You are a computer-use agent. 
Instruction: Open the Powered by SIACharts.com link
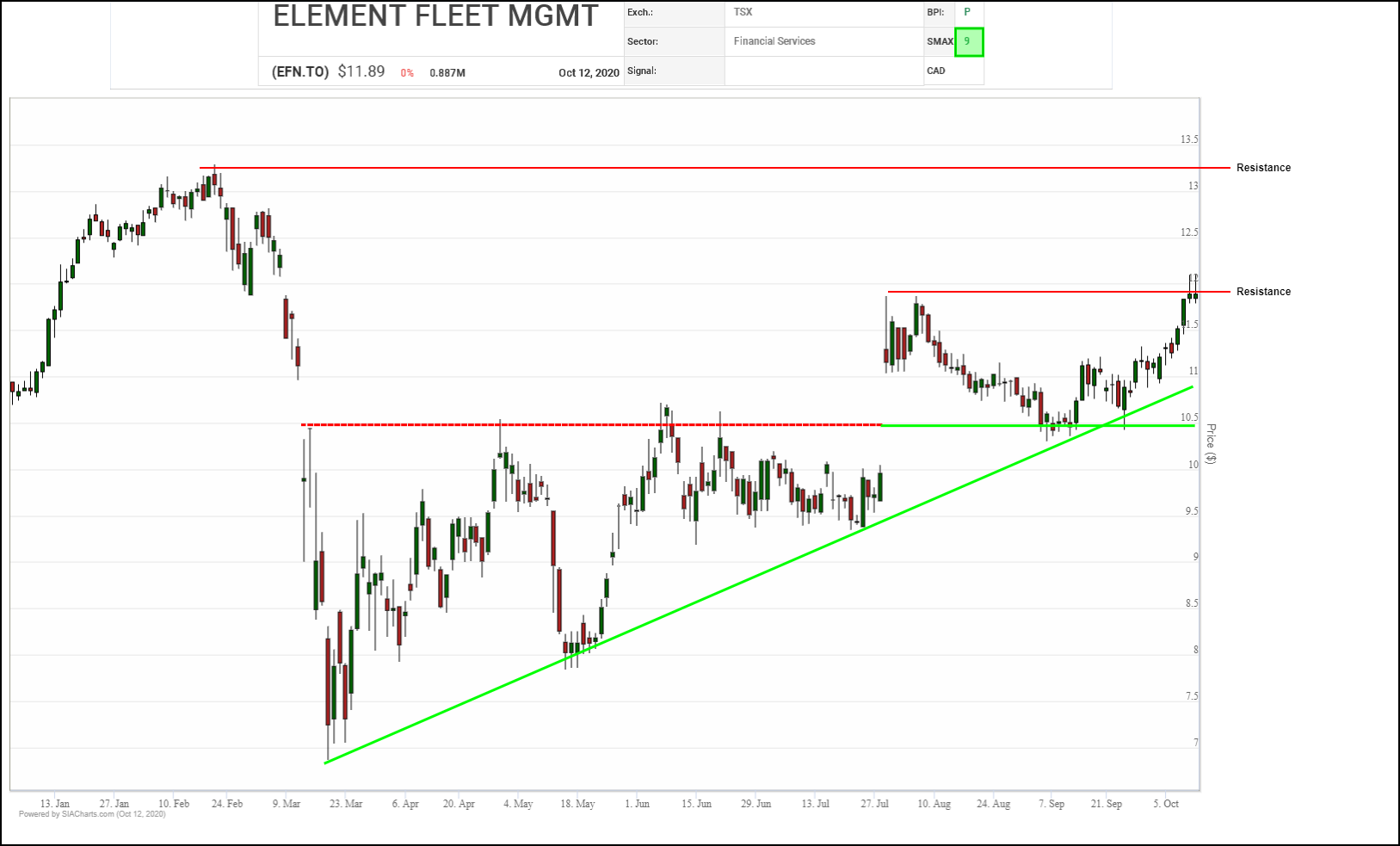92,814
